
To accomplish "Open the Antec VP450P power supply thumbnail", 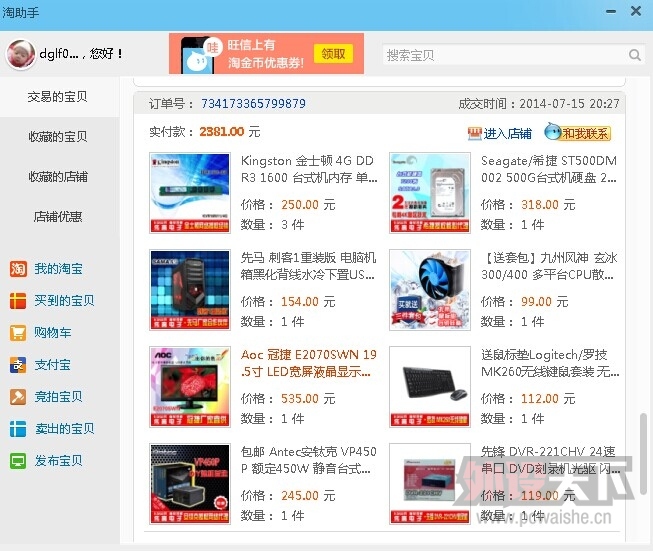I will click(190, 484).
